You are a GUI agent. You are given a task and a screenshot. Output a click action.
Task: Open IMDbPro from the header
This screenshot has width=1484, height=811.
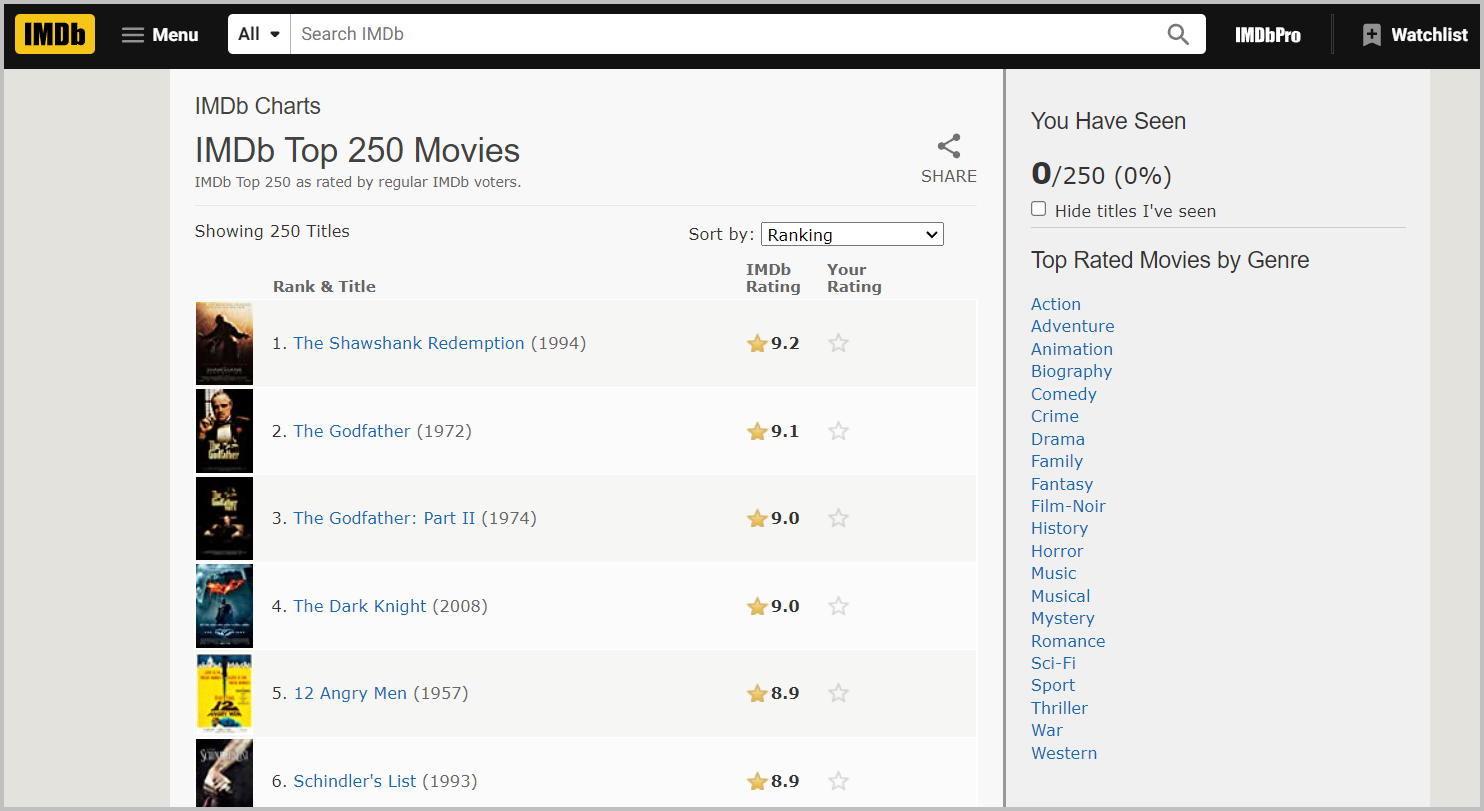[1268, 35]
